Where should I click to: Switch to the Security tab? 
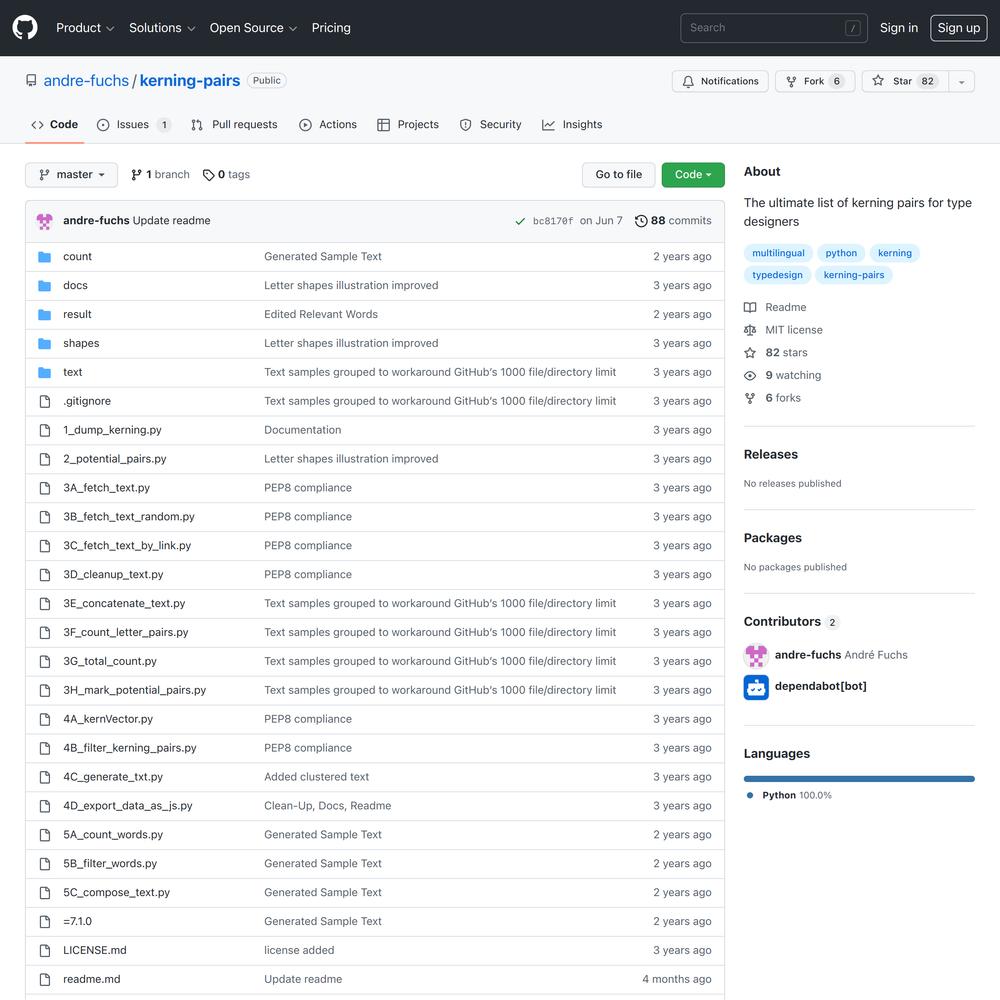490,124
